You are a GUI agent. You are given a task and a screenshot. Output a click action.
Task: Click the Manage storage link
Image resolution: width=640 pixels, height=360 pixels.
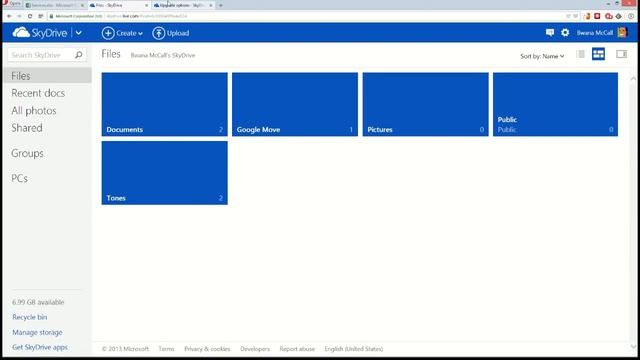[x=37, y=332]
